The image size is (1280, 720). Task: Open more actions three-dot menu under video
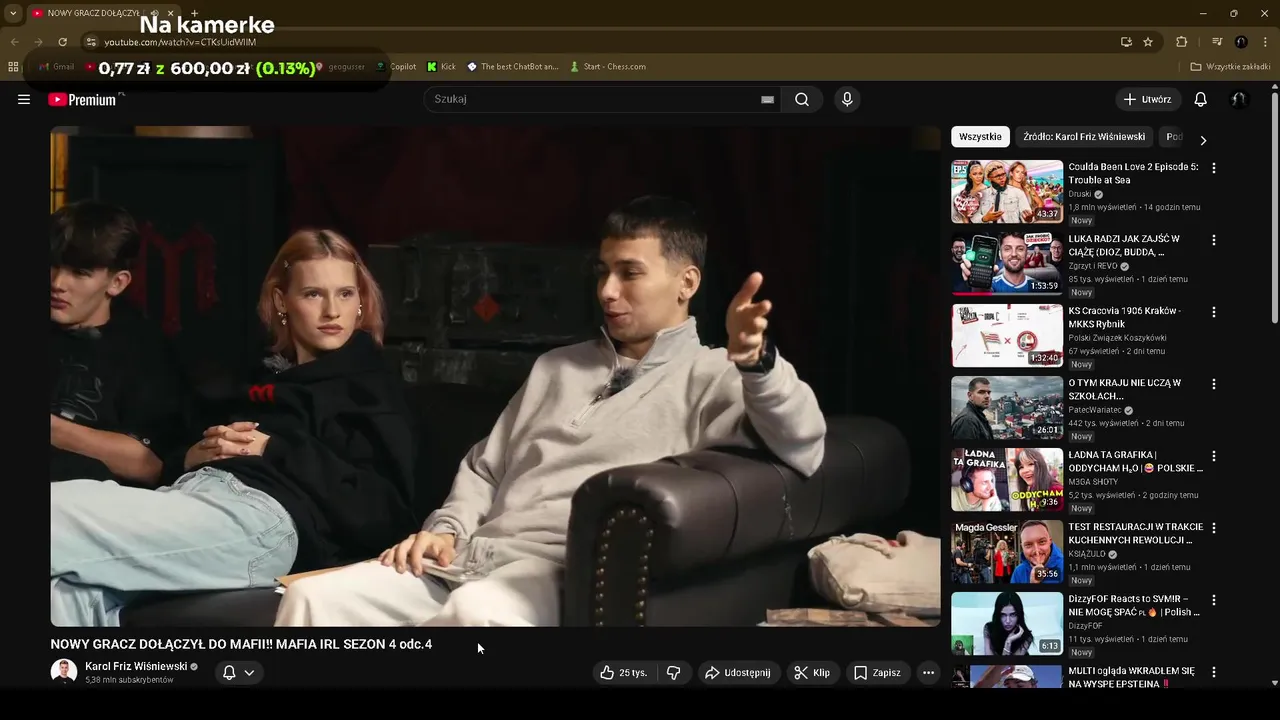point(928,673)
